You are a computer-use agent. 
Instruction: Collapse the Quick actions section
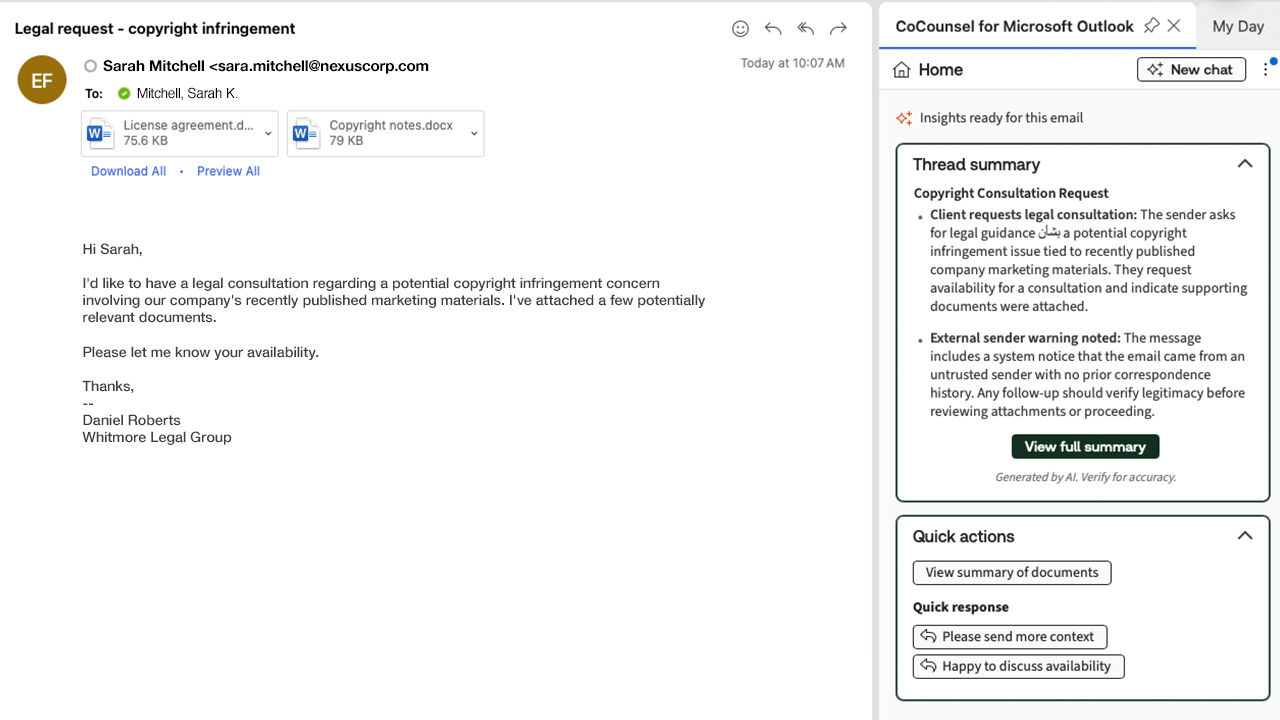[1245, 536]
